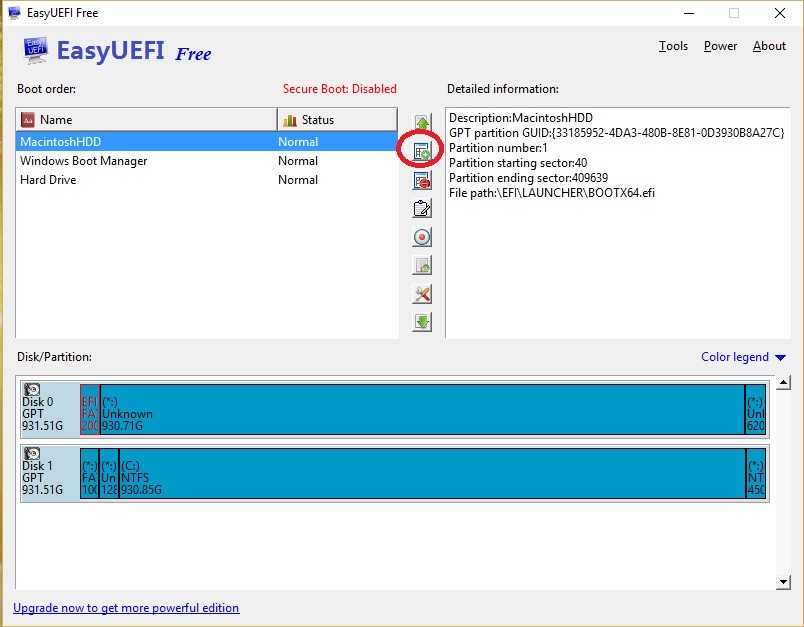804x627 pixels.
Task: Open the About menu
Action: pos(769,46)
